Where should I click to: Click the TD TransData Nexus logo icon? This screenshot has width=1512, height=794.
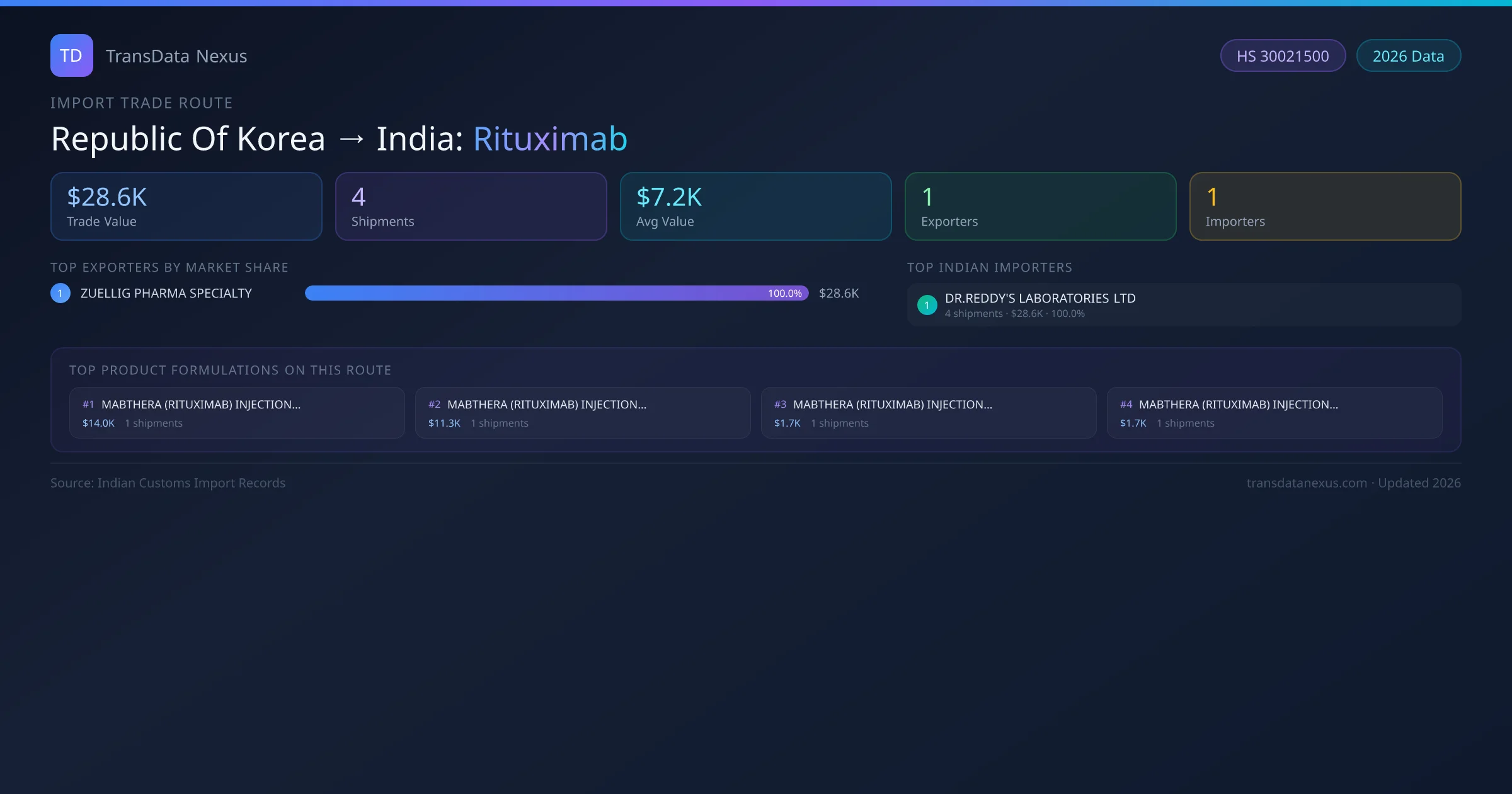[x=71, y=55]
